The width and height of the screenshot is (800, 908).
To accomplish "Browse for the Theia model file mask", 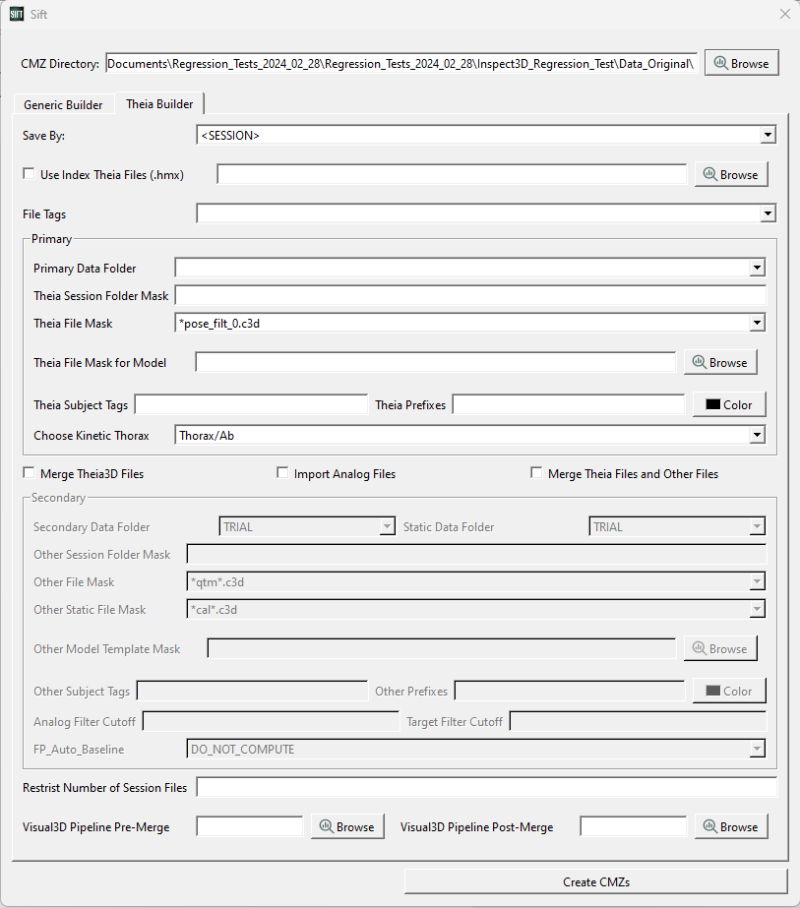I will point(720,363).
